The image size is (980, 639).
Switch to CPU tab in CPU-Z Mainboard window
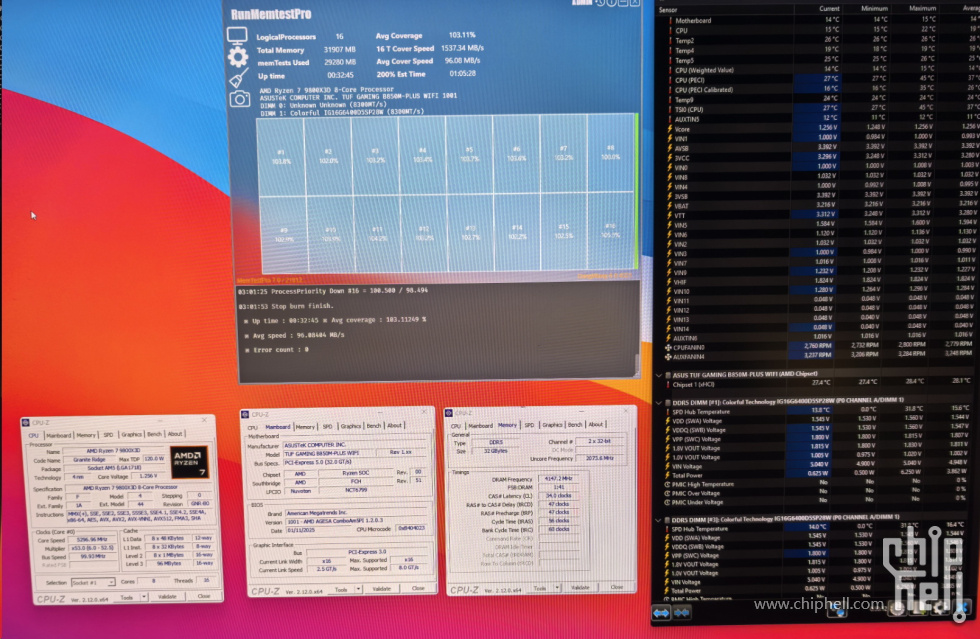pos(252,428)
